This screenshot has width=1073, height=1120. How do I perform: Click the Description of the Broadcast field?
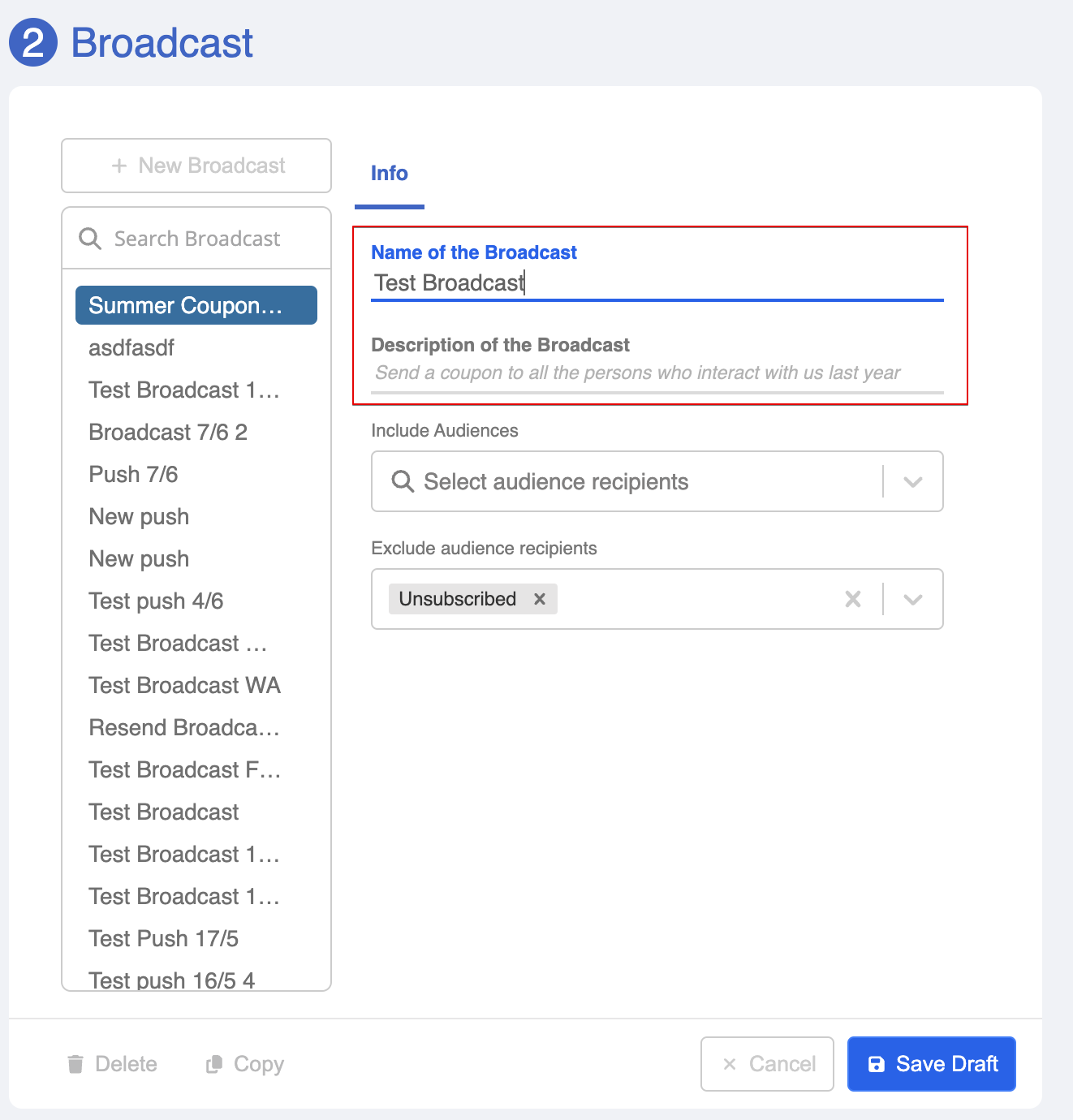[656, 373]
